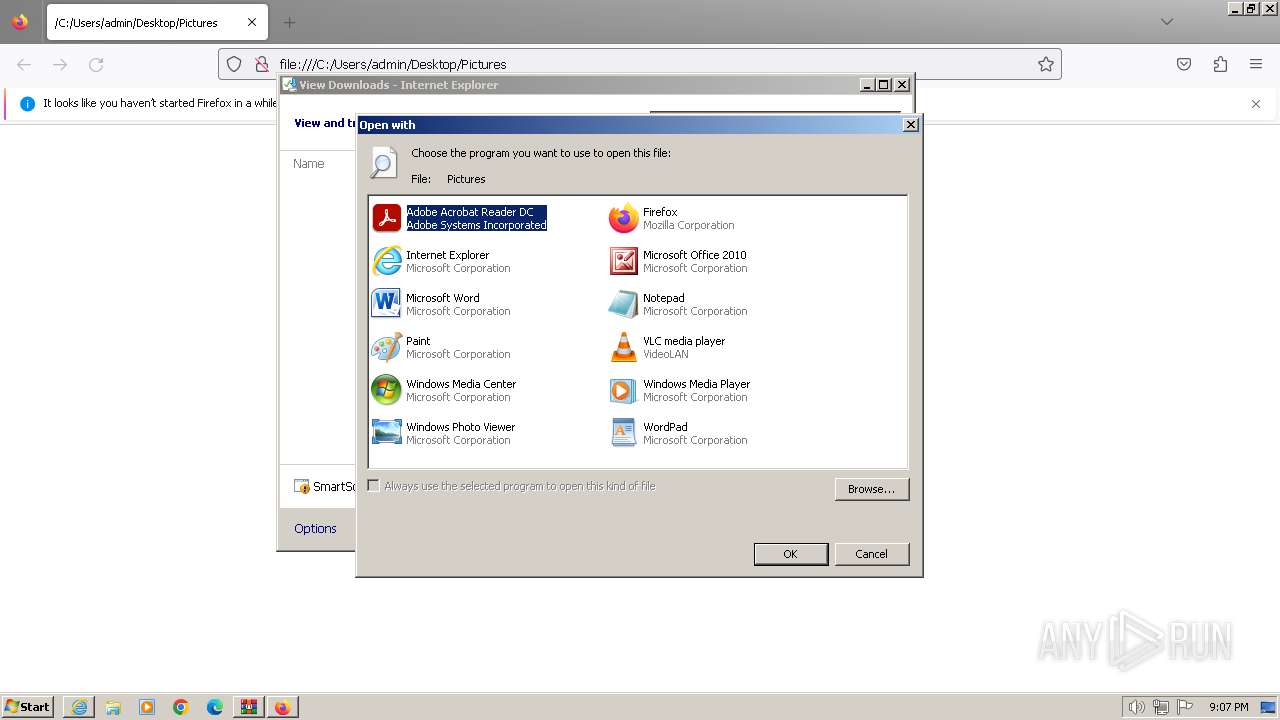This screenshot has width=1280, height=720.
Task: Open File Explorer from the taskbar
Action: coord(113,707)
